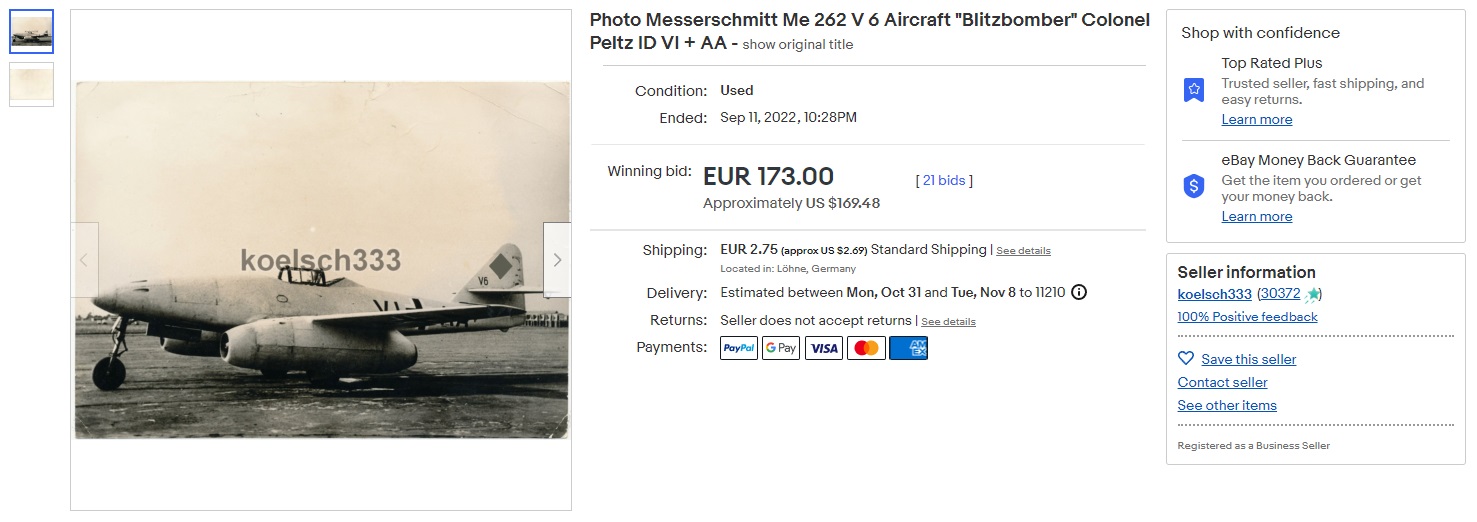
Task: Click the Visa card icon
Action: (824, 348)
